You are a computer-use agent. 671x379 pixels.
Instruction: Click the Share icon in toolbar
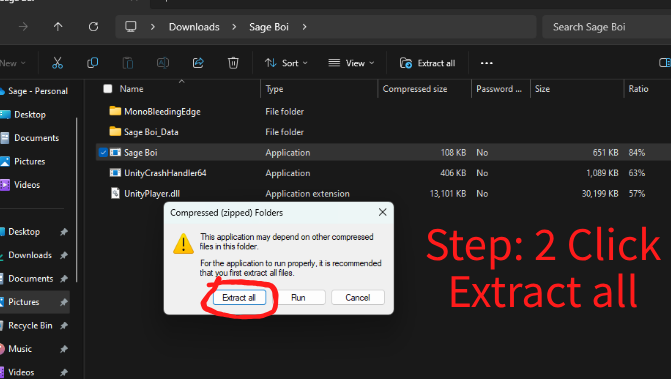(198, 63)
